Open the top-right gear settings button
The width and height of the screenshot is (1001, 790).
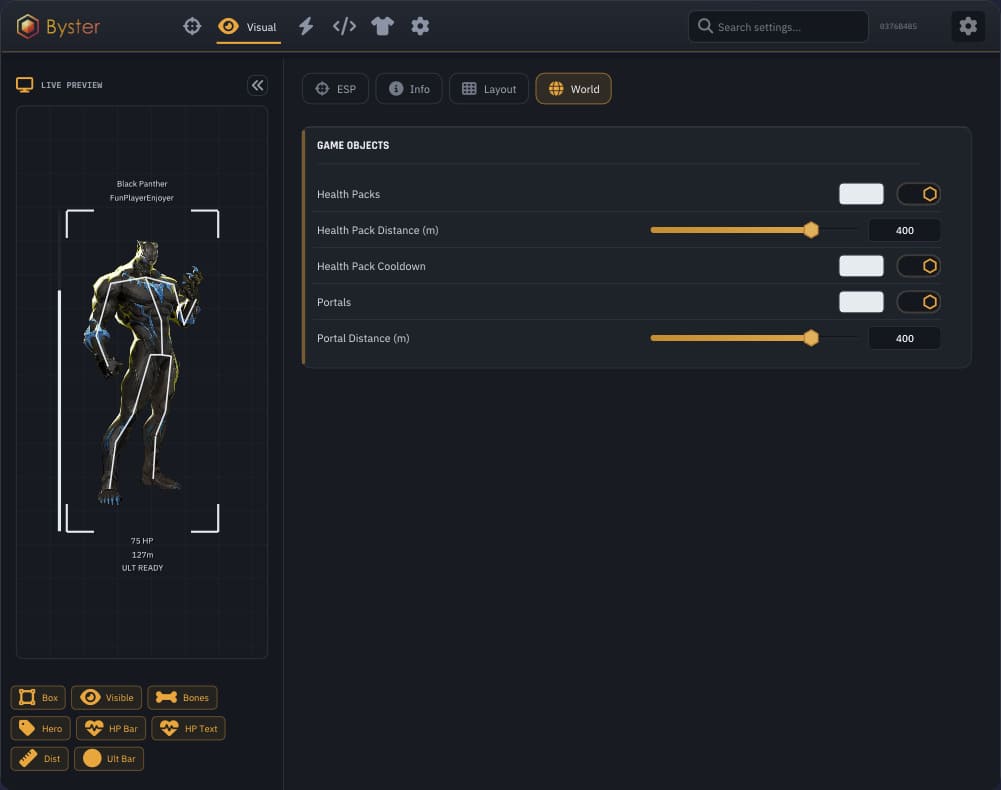[x=968, y=26]
